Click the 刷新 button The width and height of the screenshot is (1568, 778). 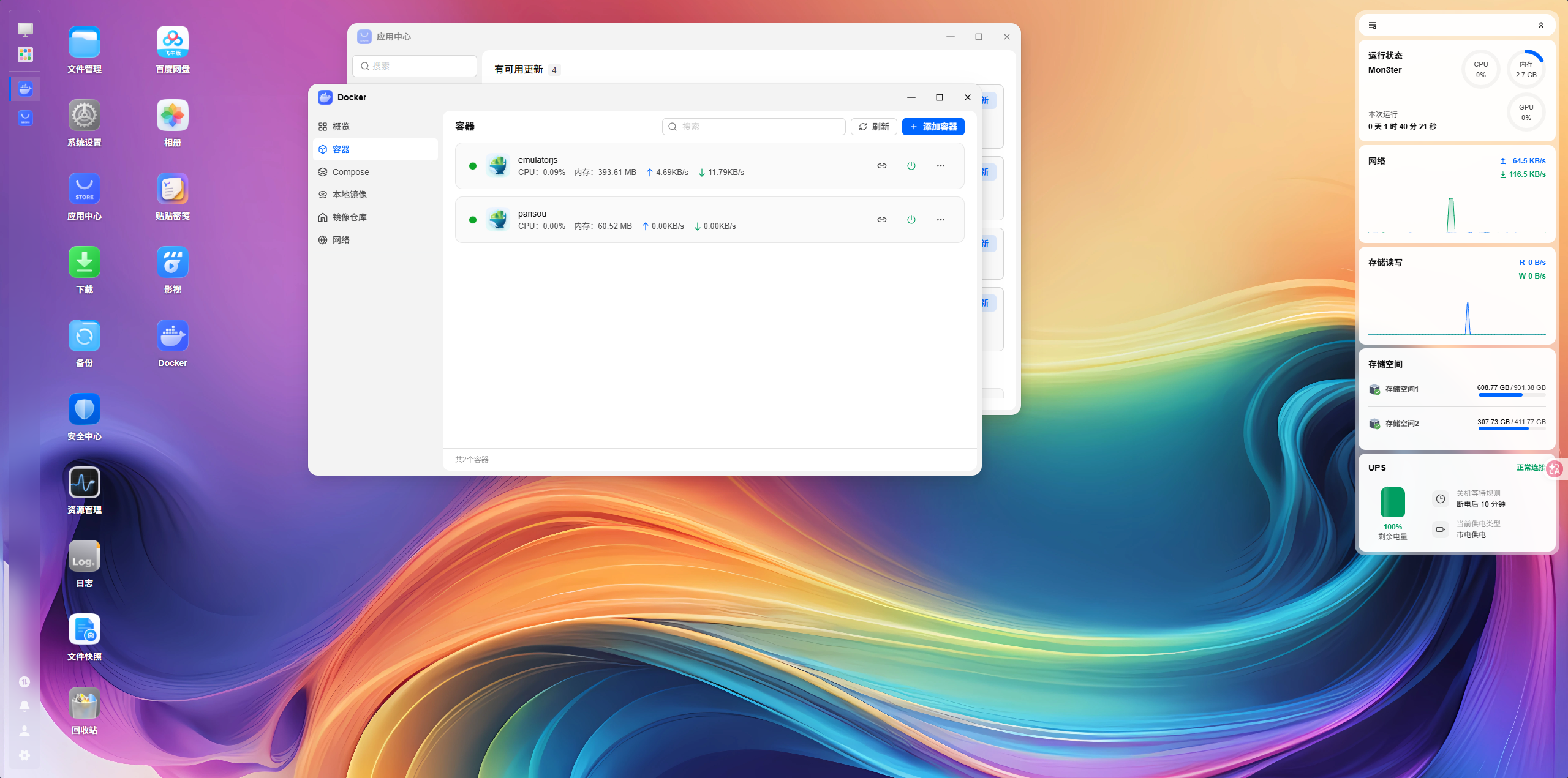pos(873,127)
